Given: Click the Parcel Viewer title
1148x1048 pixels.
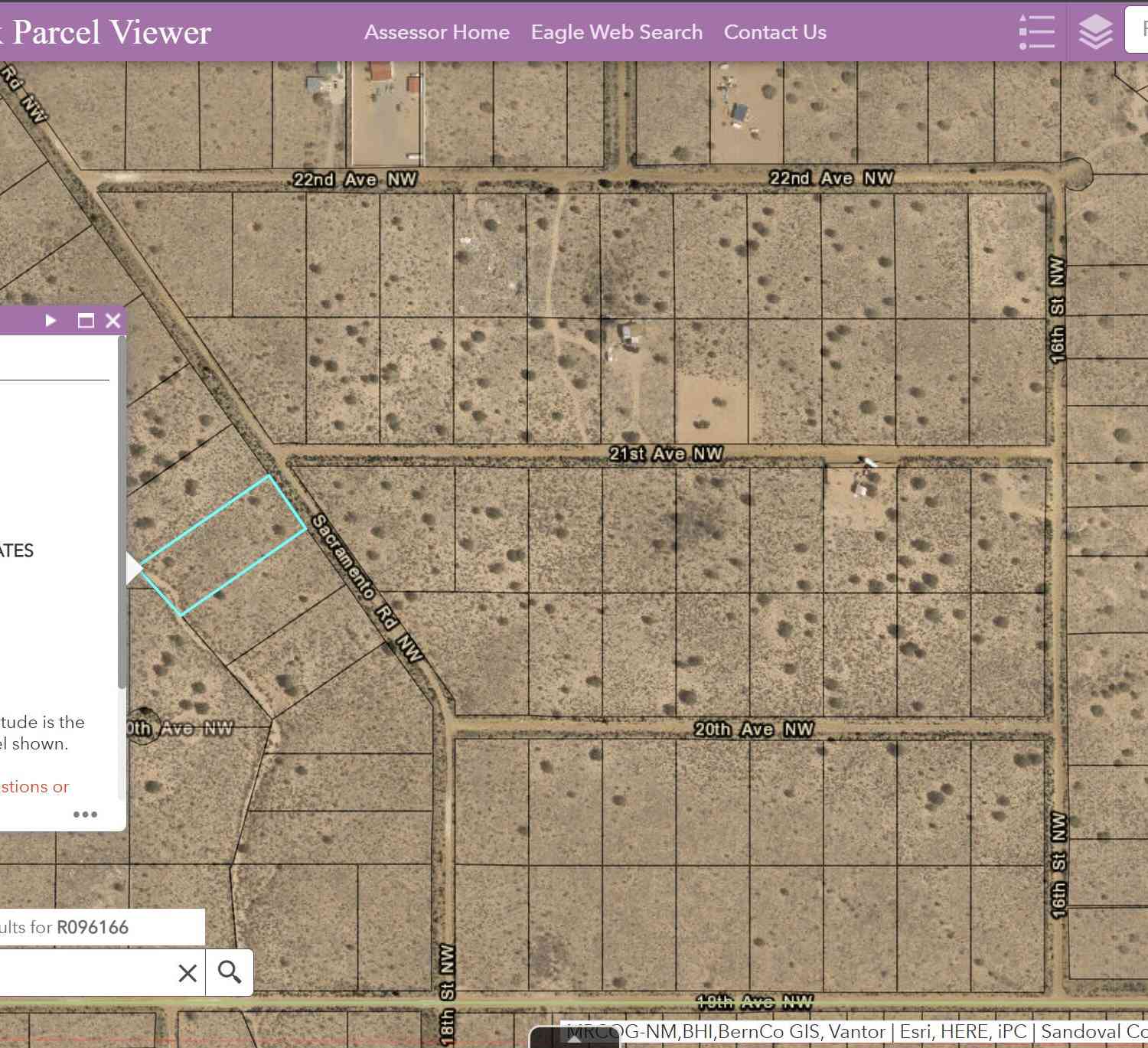Looking at the screenshot, I should tap(107, 32).
